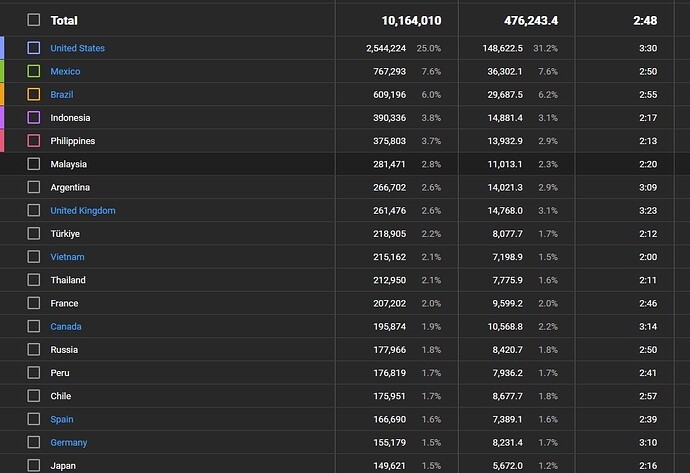
Task: Select the Türkiye checkbox
Action: (34, 234)
